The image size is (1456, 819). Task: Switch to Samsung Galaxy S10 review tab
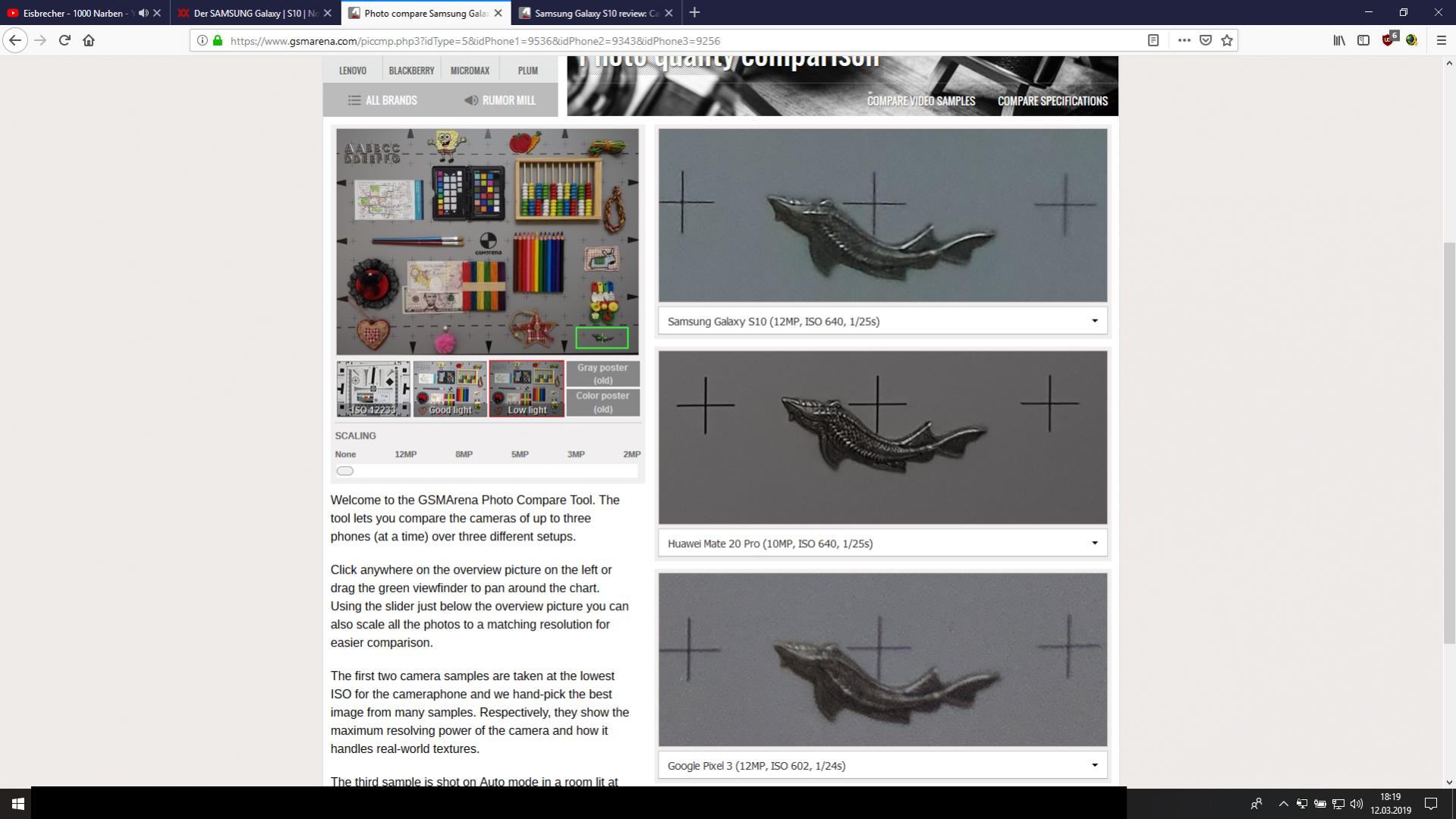596,13
